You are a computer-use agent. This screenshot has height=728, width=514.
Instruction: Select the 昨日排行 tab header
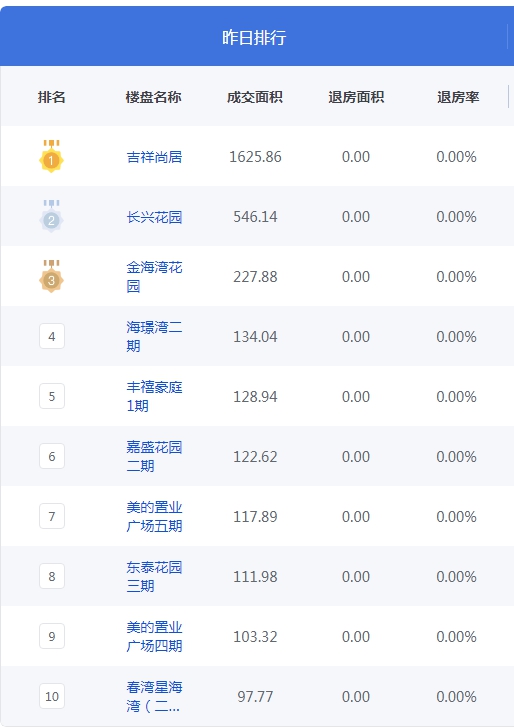tap(254, 36)
